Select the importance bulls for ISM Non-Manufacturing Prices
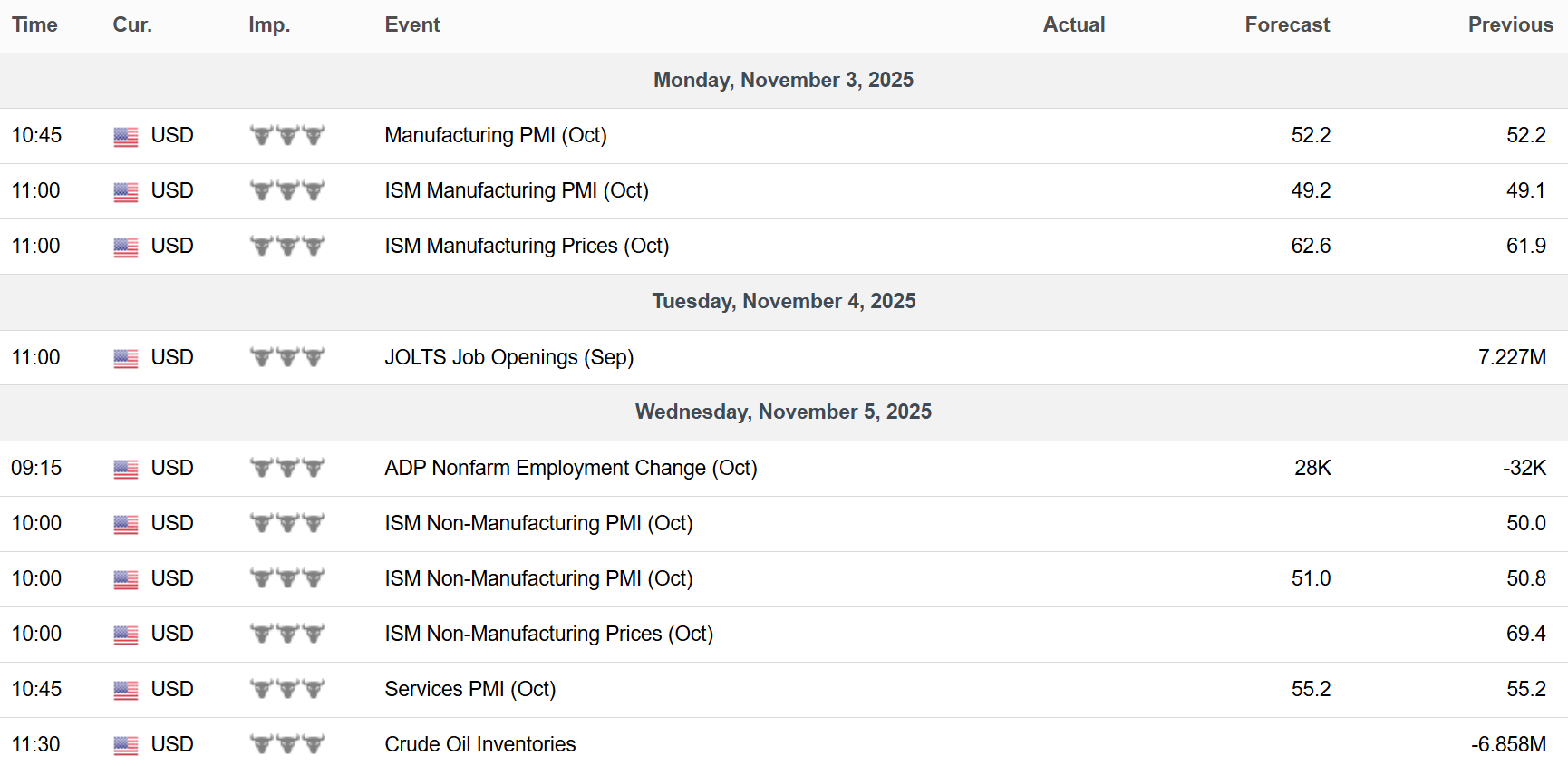 (287, 634)
